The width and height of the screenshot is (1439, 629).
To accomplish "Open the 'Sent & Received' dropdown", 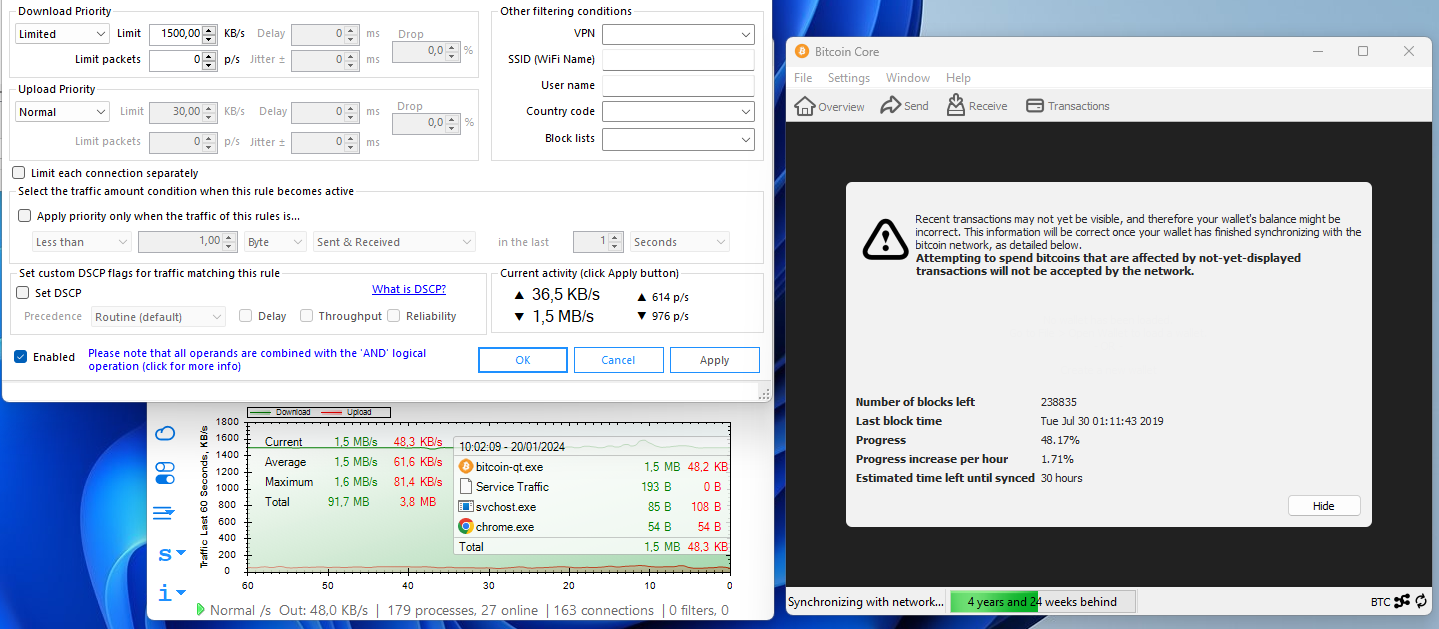I will click(x=394, y=242).
